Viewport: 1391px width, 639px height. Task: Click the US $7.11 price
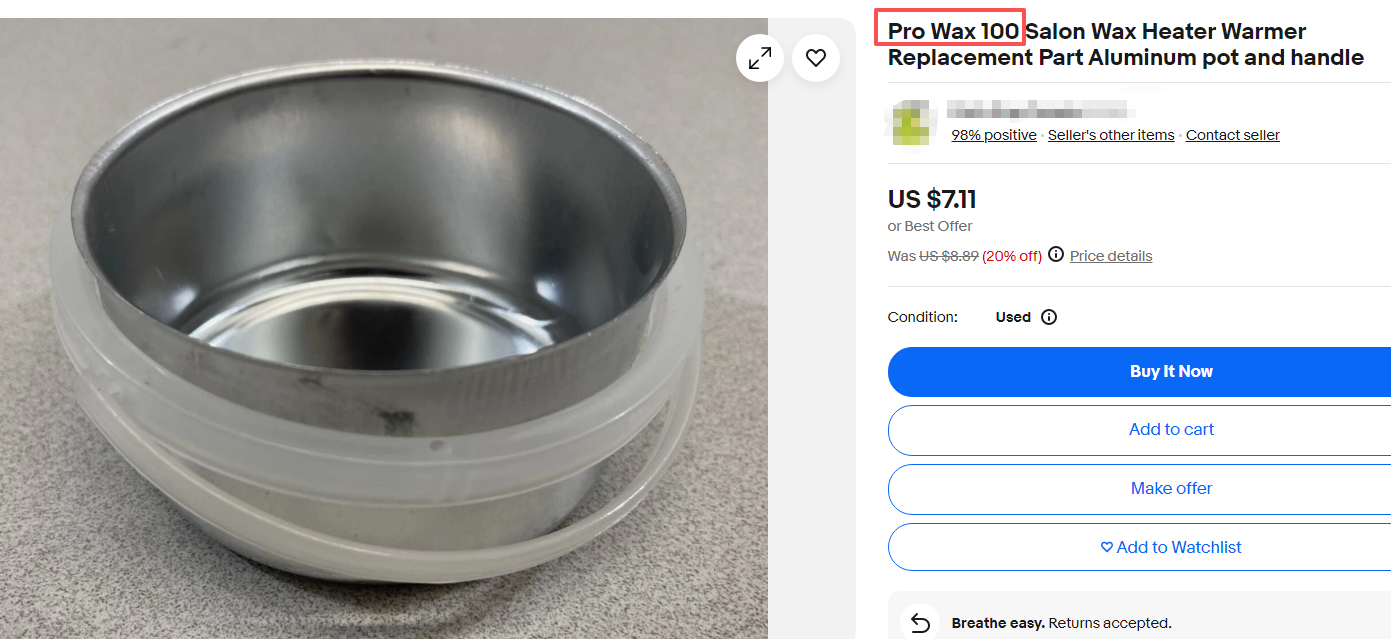point(932,199)
